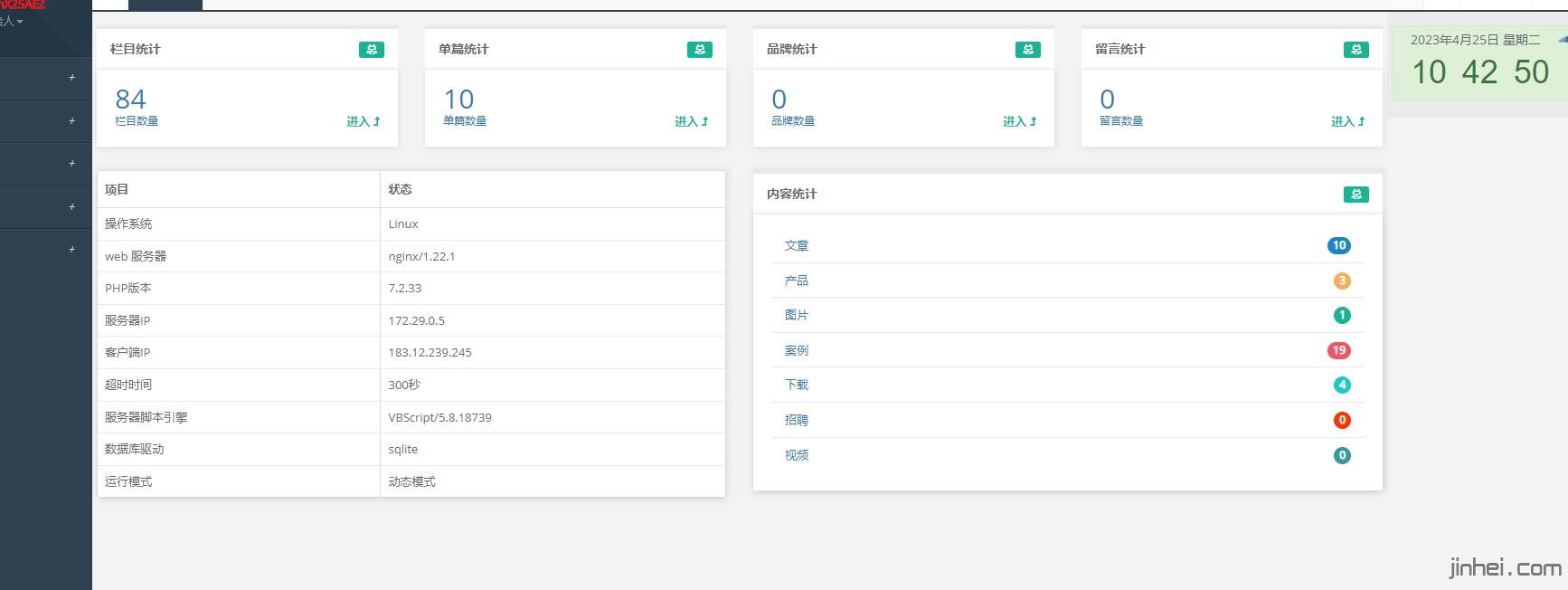Click the zero count badge for 视频
The image size is (1568, 590).
[1342, 455]
